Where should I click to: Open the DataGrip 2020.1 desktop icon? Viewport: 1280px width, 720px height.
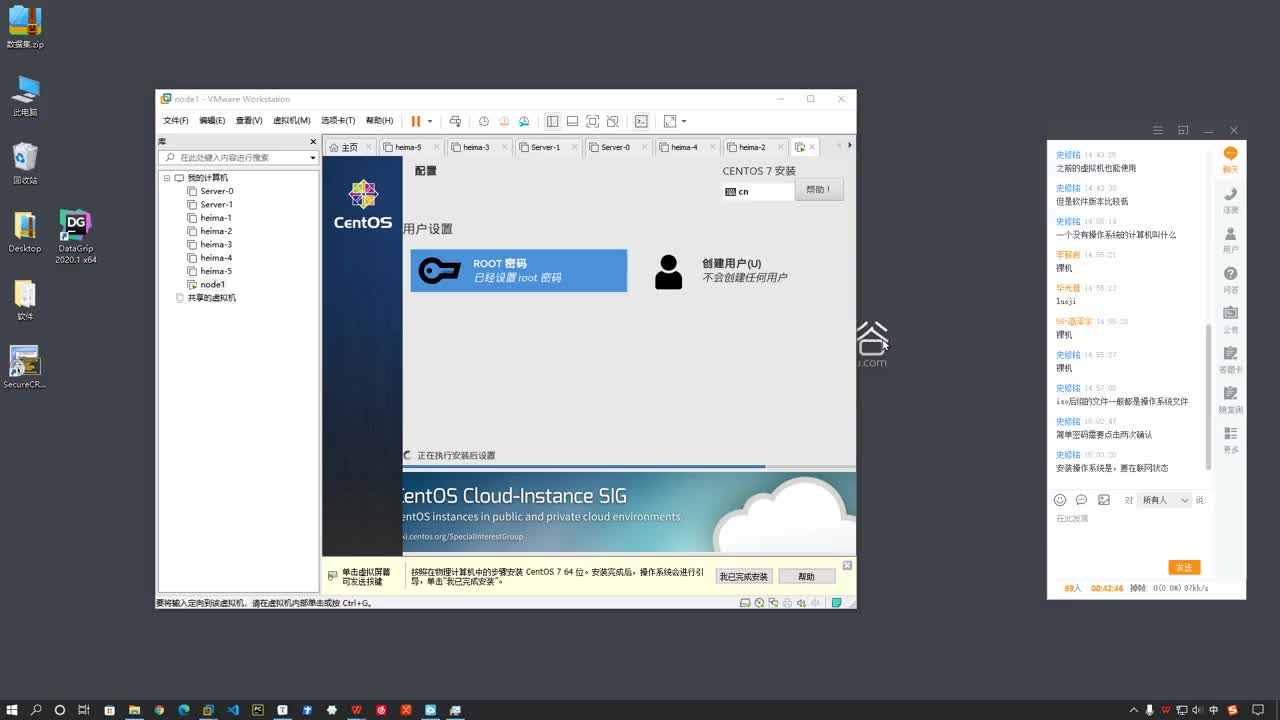75,237
